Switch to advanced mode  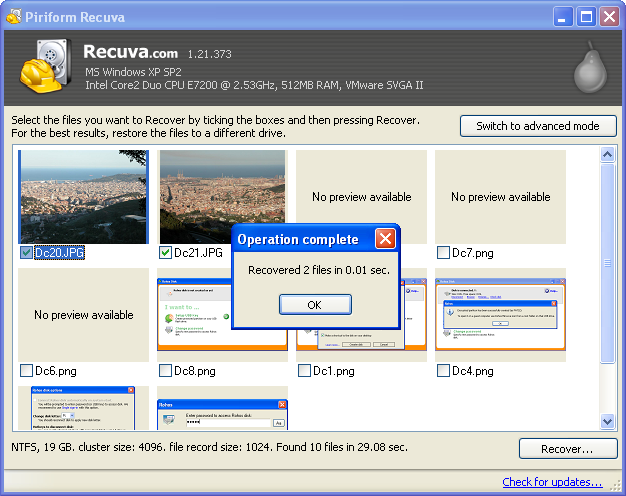pyautogui.click(x=538, y=126)
